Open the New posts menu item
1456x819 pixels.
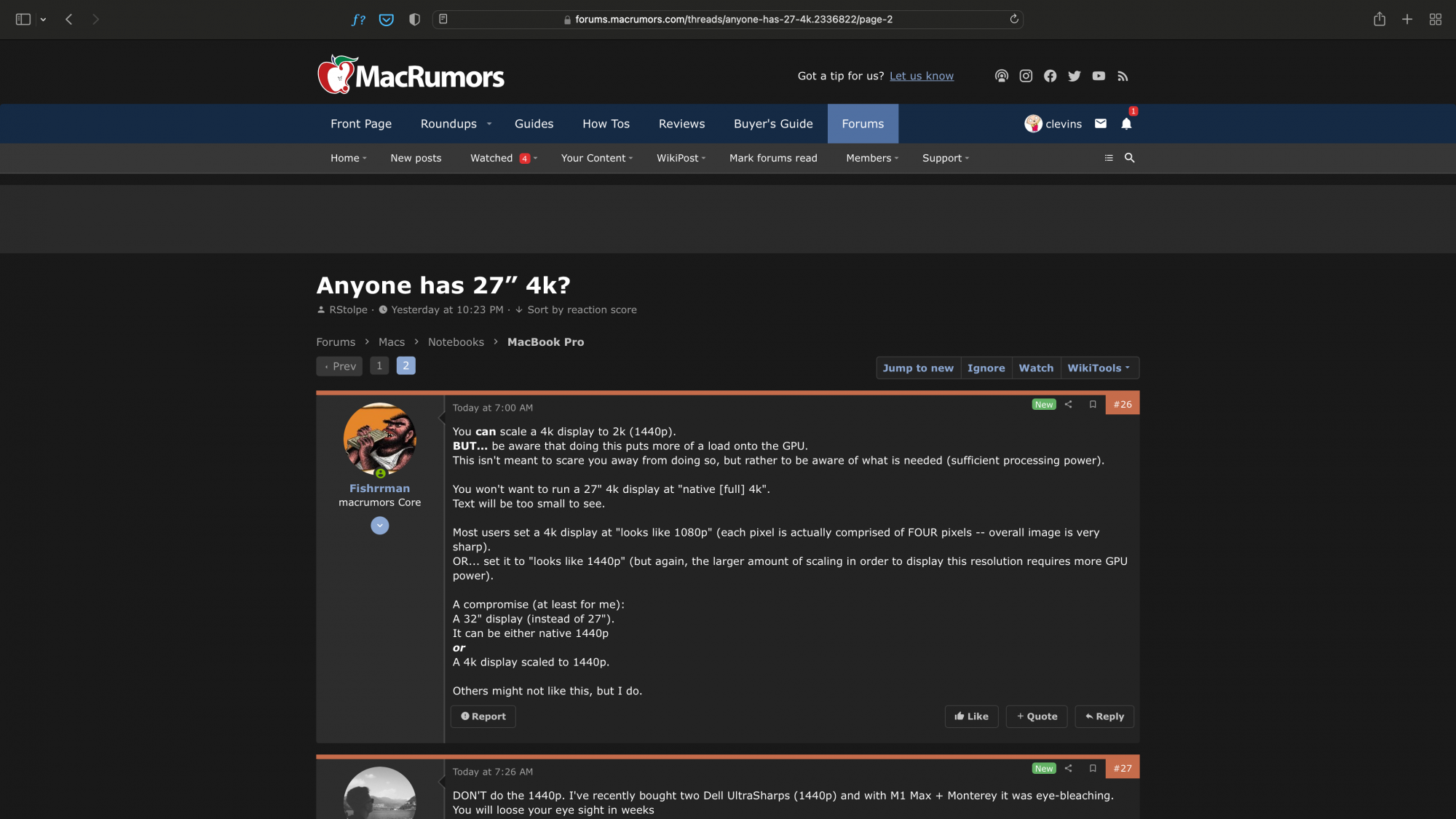point(415,158)
